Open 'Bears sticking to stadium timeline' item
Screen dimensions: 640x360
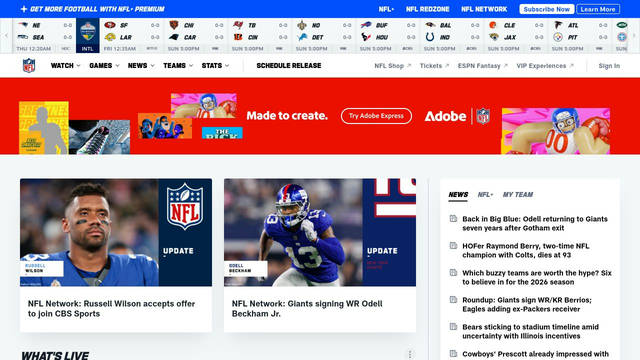pyautogui.click(x=530, y=331)
